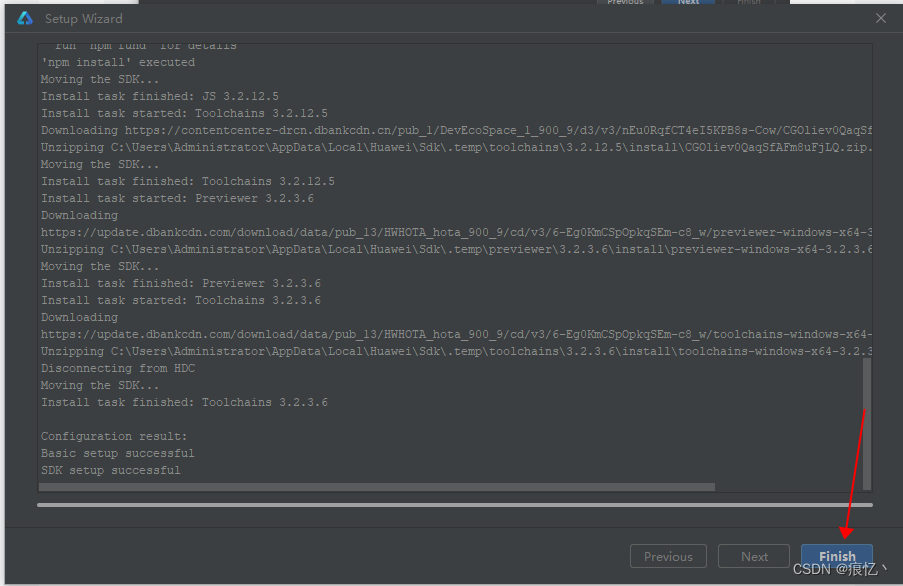Viewport: 903px width, 586px height.
Task: Click the toolchains-windows-x64 download URL line
Action: point(456,334)
